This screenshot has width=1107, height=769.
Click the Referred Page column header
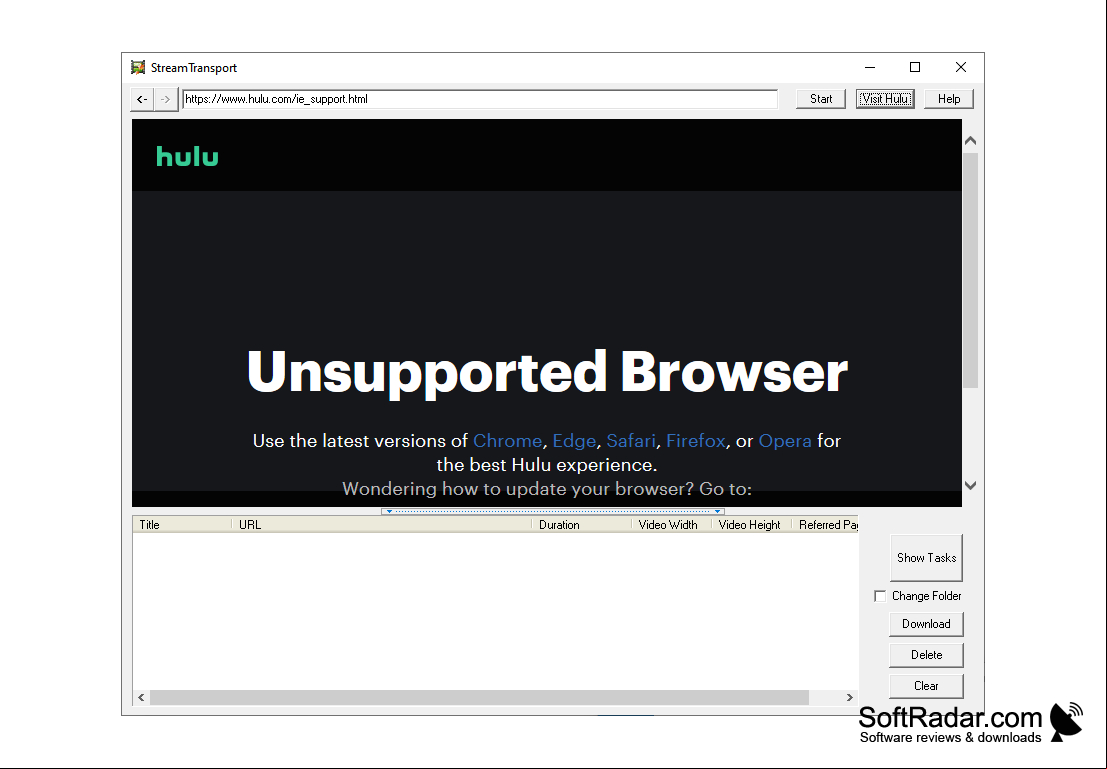point(825,525)
